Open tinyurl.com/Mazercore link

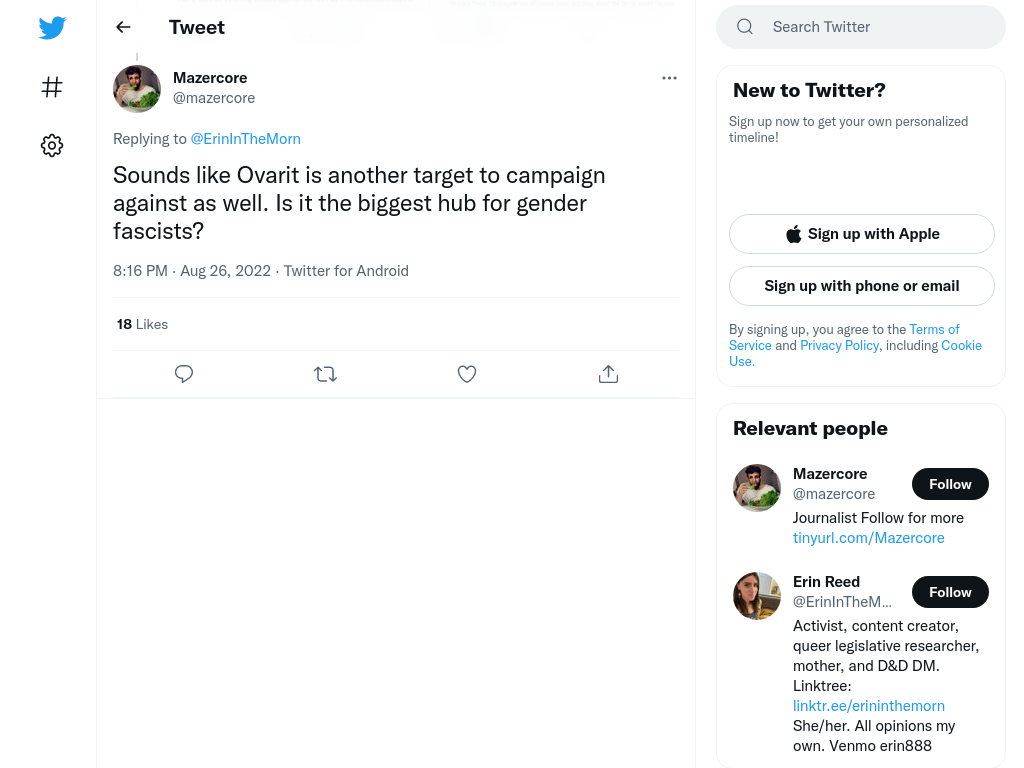(869, 538)
